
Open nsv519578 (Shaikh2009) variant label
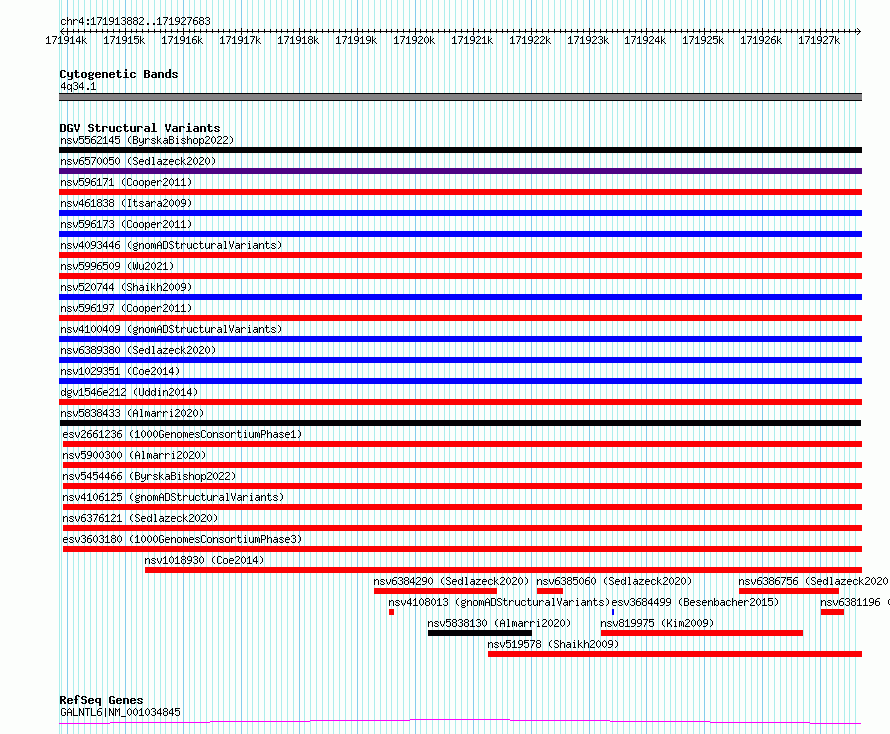tap(553, 644)
